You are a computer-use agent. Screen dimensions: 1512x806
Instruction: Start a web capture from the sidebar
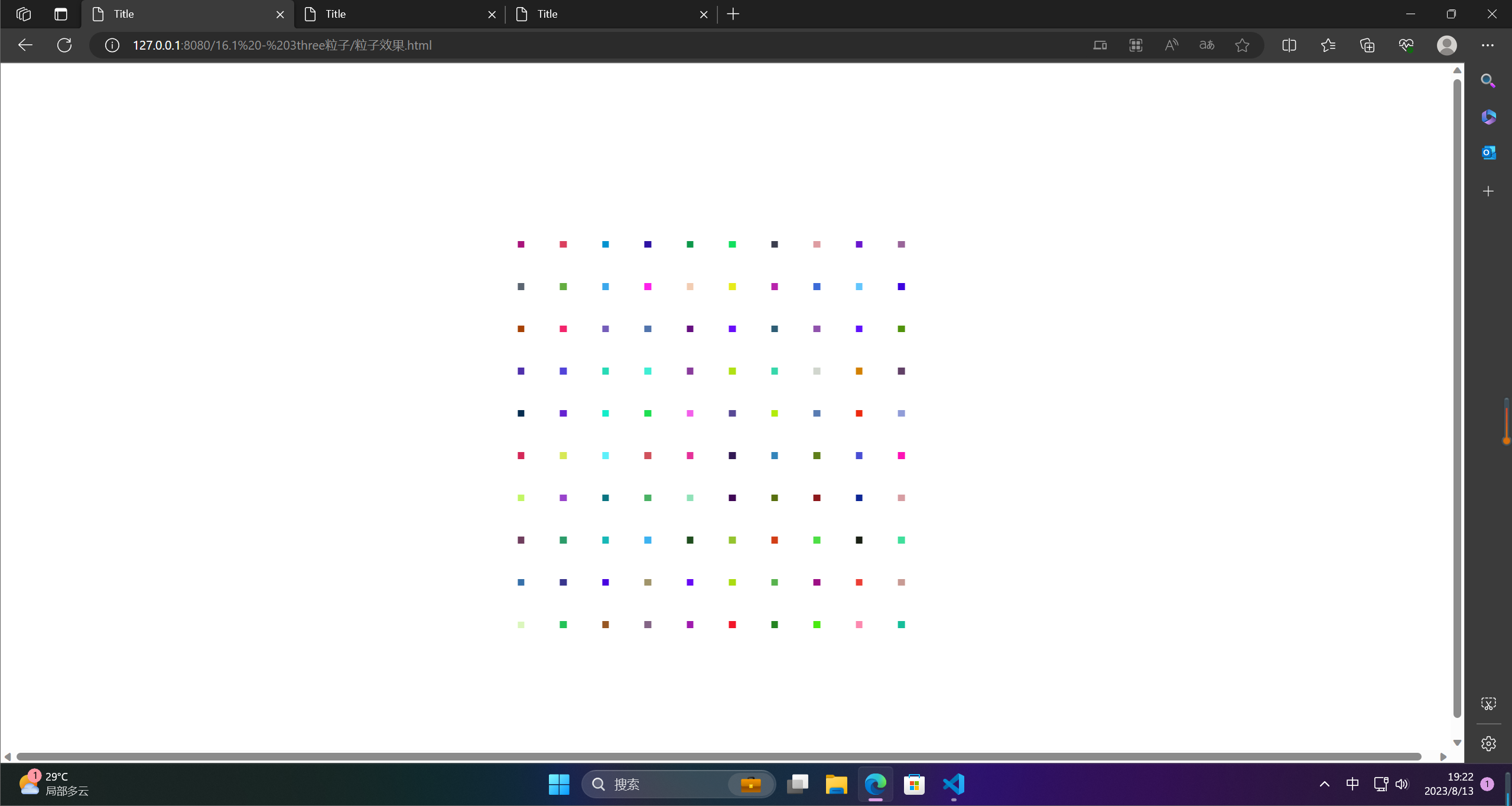click(1488, 703)
